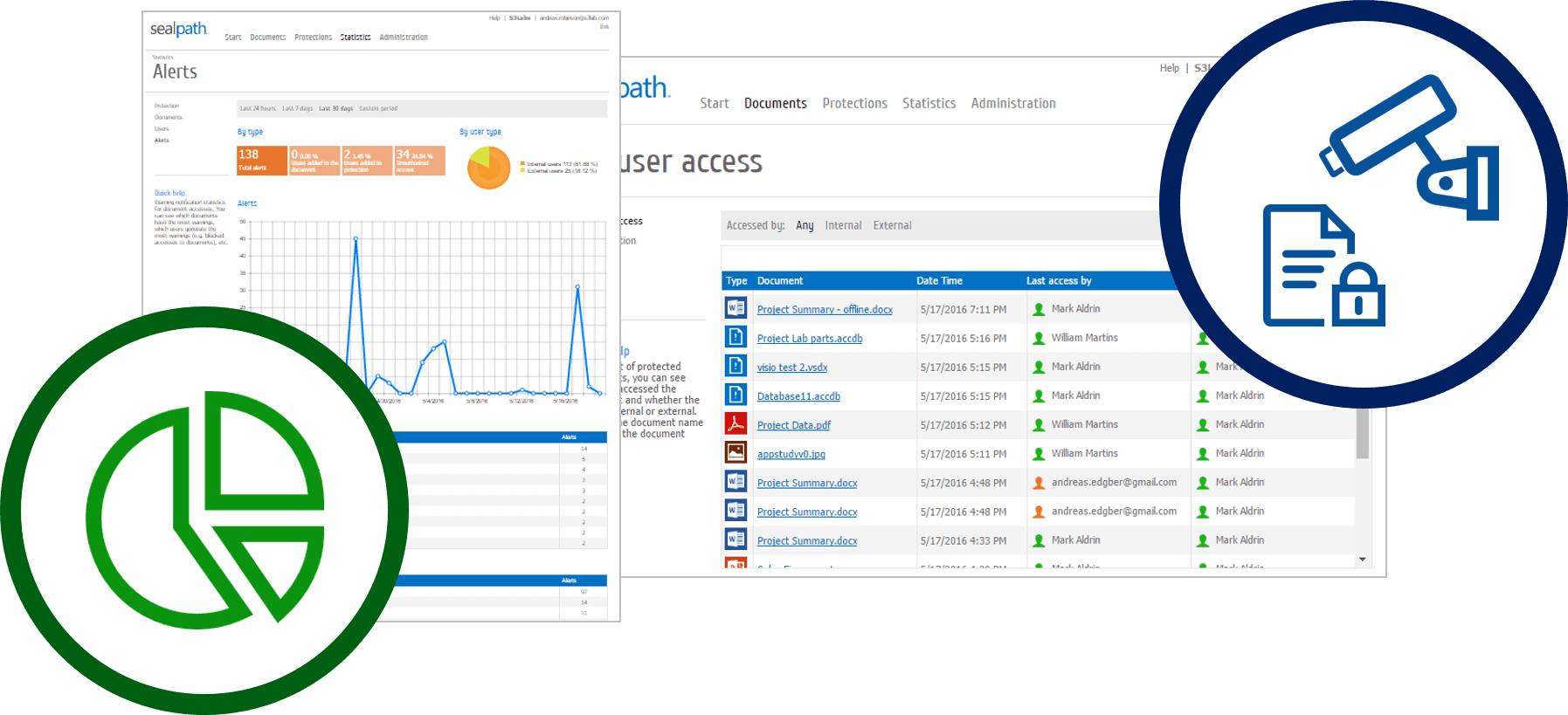The image size is (1568, 715).
Task: Click user icon beside William Martins in appstudyv0.jpg row
Action: click(1039, 453)
